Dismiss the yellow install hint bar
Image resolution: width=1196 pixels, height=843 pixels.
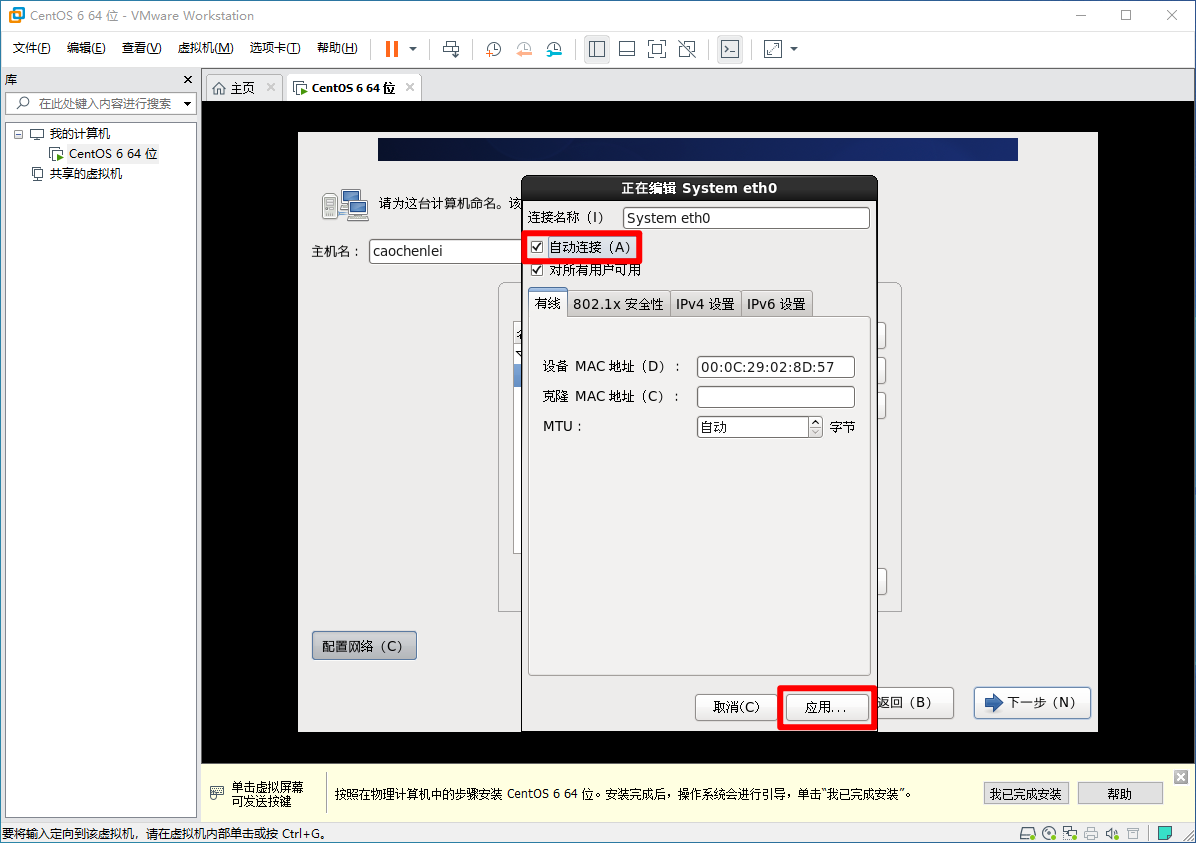pos(1181,777)
